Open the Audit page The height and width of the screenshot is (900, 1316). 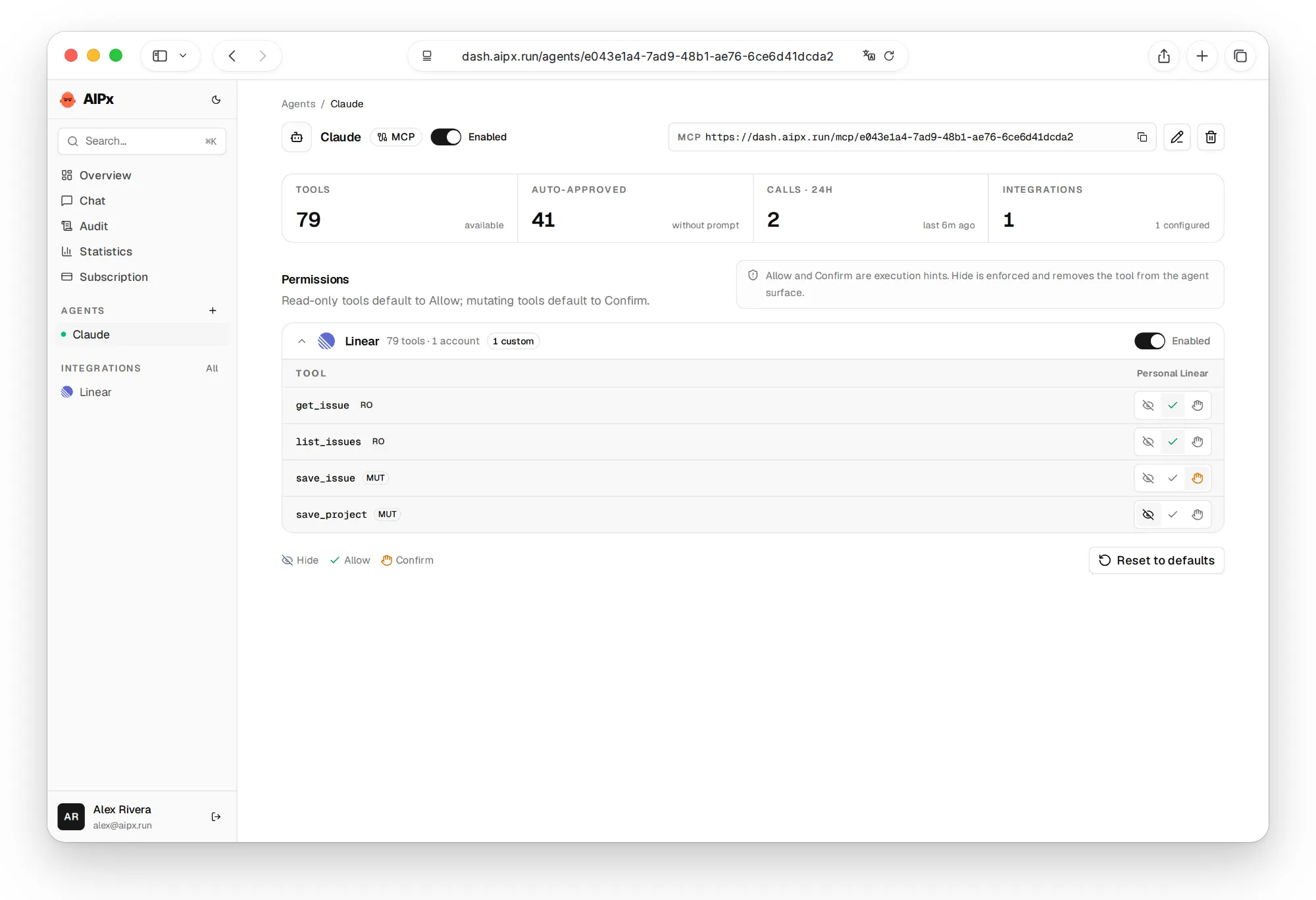tap(142, 226)
